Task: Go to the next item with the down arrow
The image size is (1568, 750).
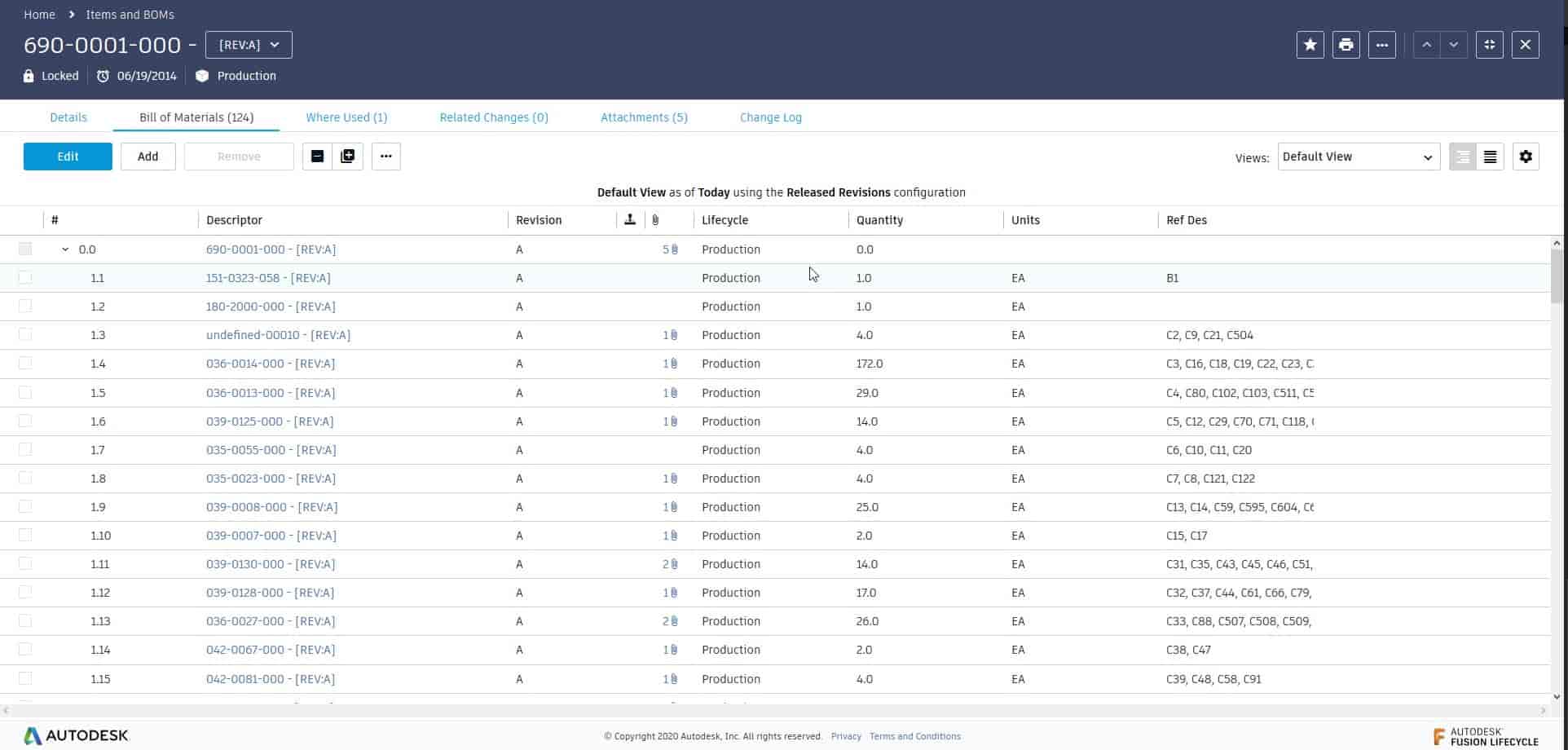Action: point(1454,45)
